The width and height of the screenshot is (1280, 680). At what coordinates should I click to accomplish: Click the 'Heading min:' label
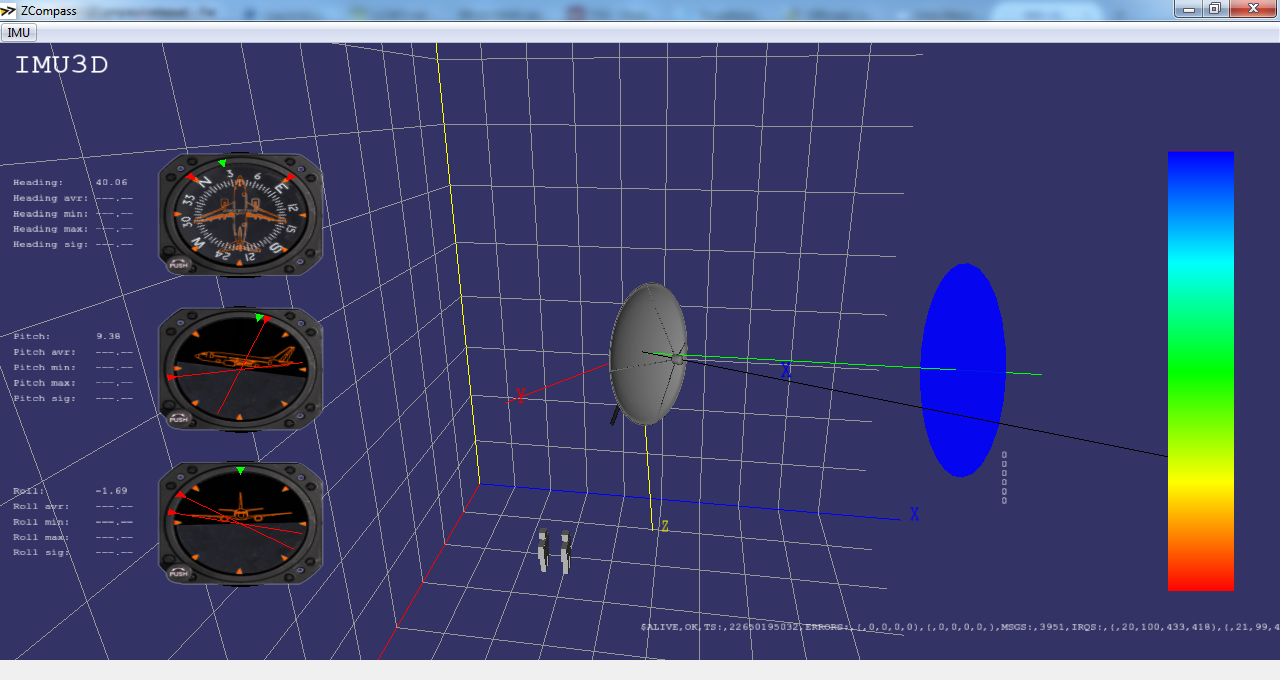[50, 213]
